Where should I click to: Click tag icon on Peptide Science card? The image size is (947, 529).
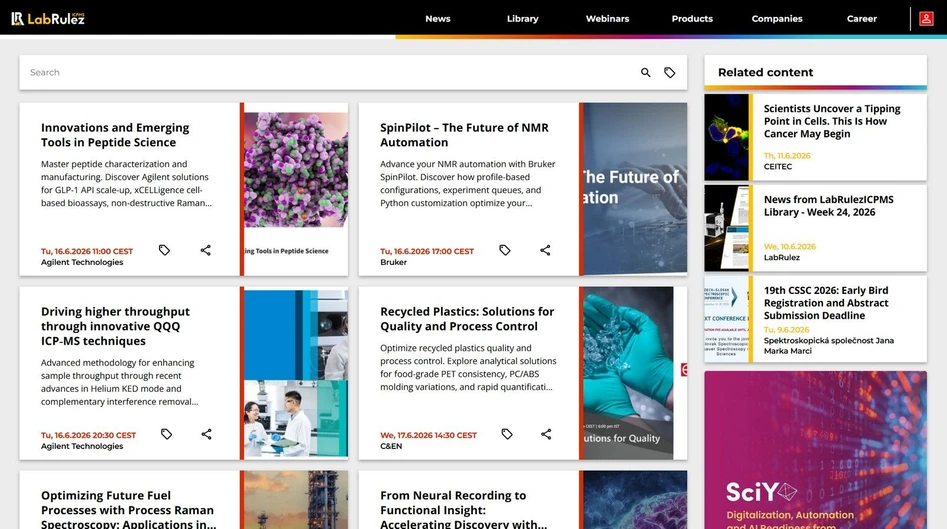tap(164, 250)
